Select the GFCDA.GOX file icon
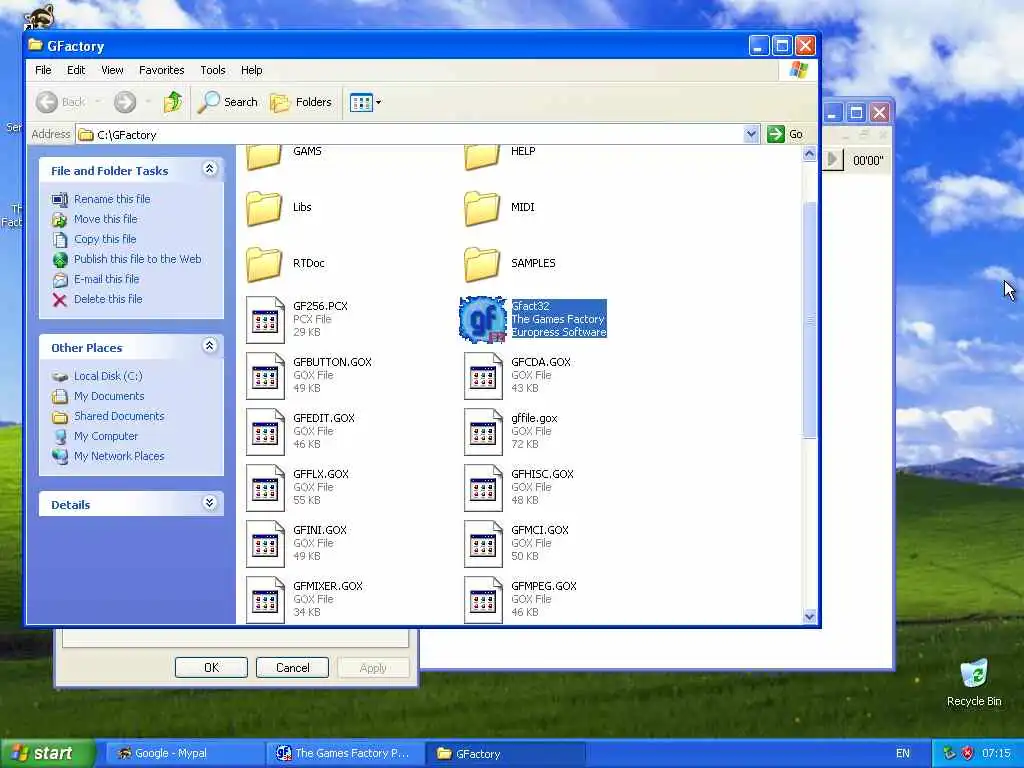Screen dimensions: 1024x768 [483, 376]
